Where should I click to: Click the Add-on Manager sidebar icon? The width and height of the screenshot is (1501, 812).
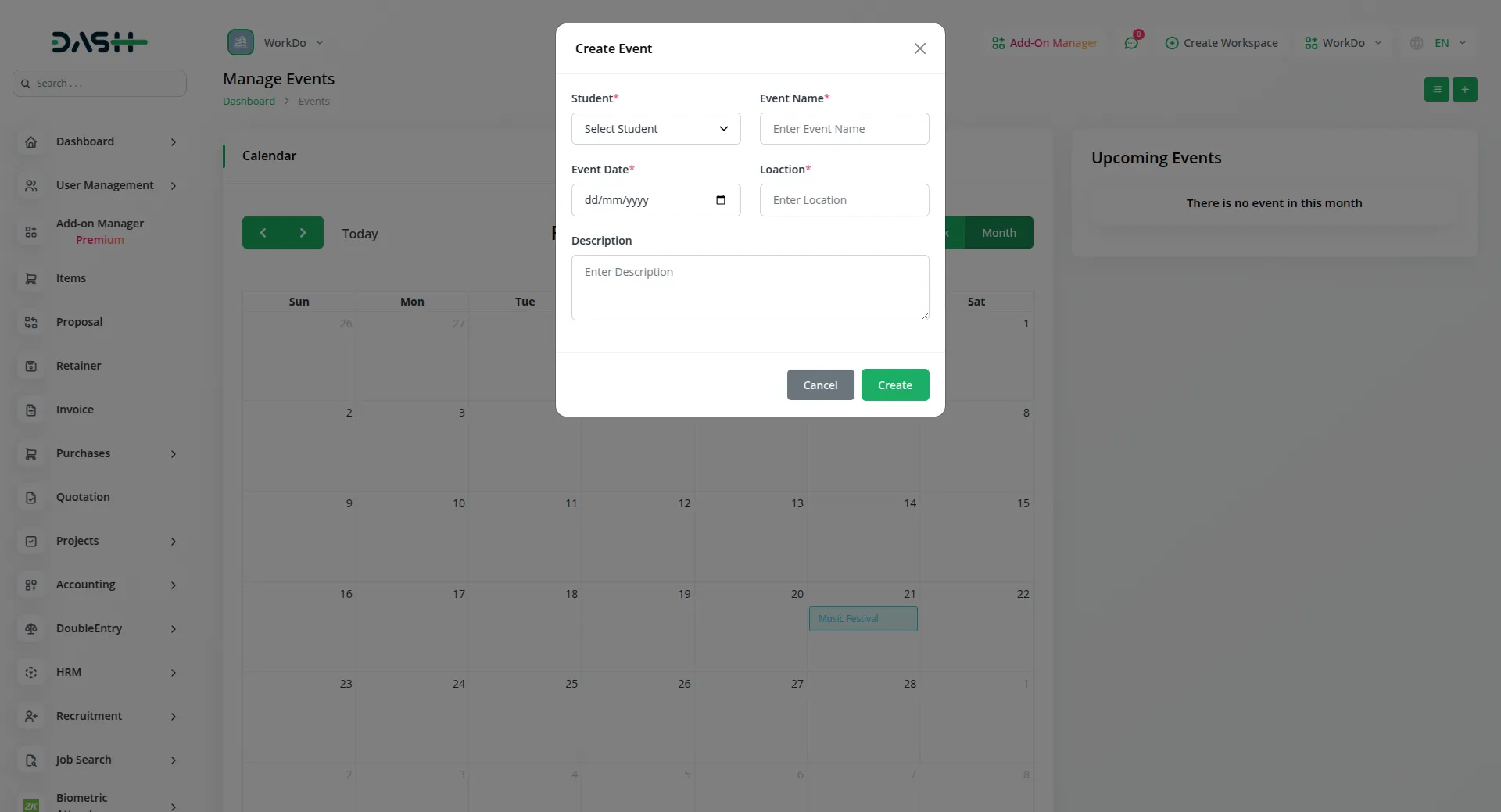pos(31,232)
